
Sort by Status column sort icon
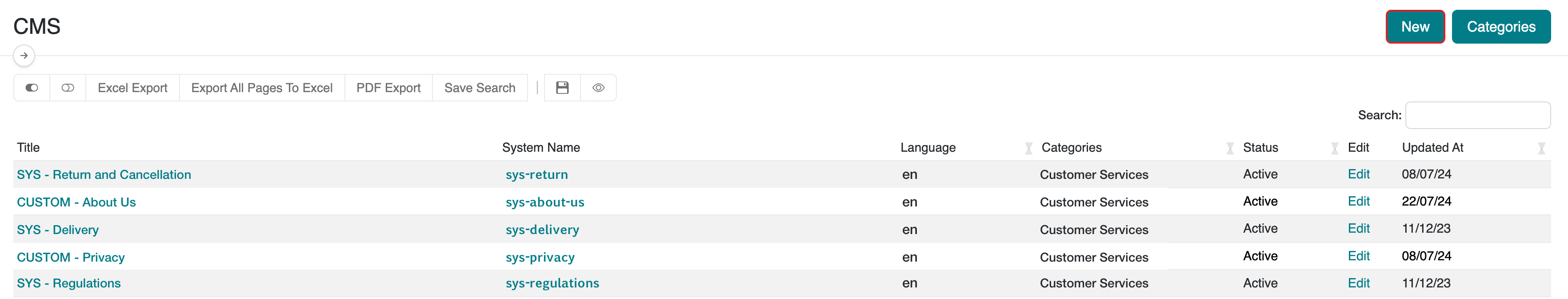click(1334, 148)
